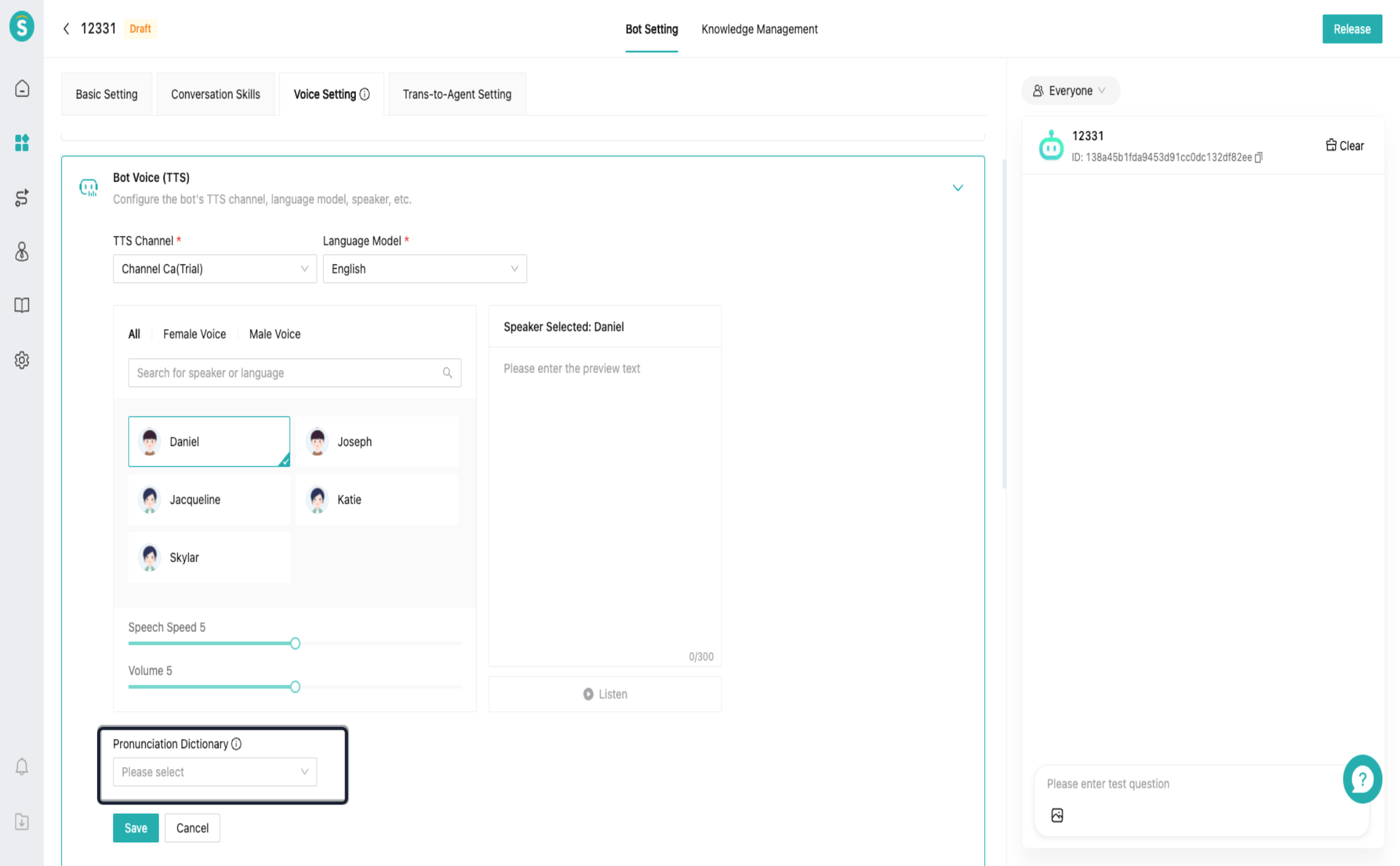The width and height of the screenshot is (1400, 866).
Task: Click the Voice Setting info icon
Action: point(364,94)
